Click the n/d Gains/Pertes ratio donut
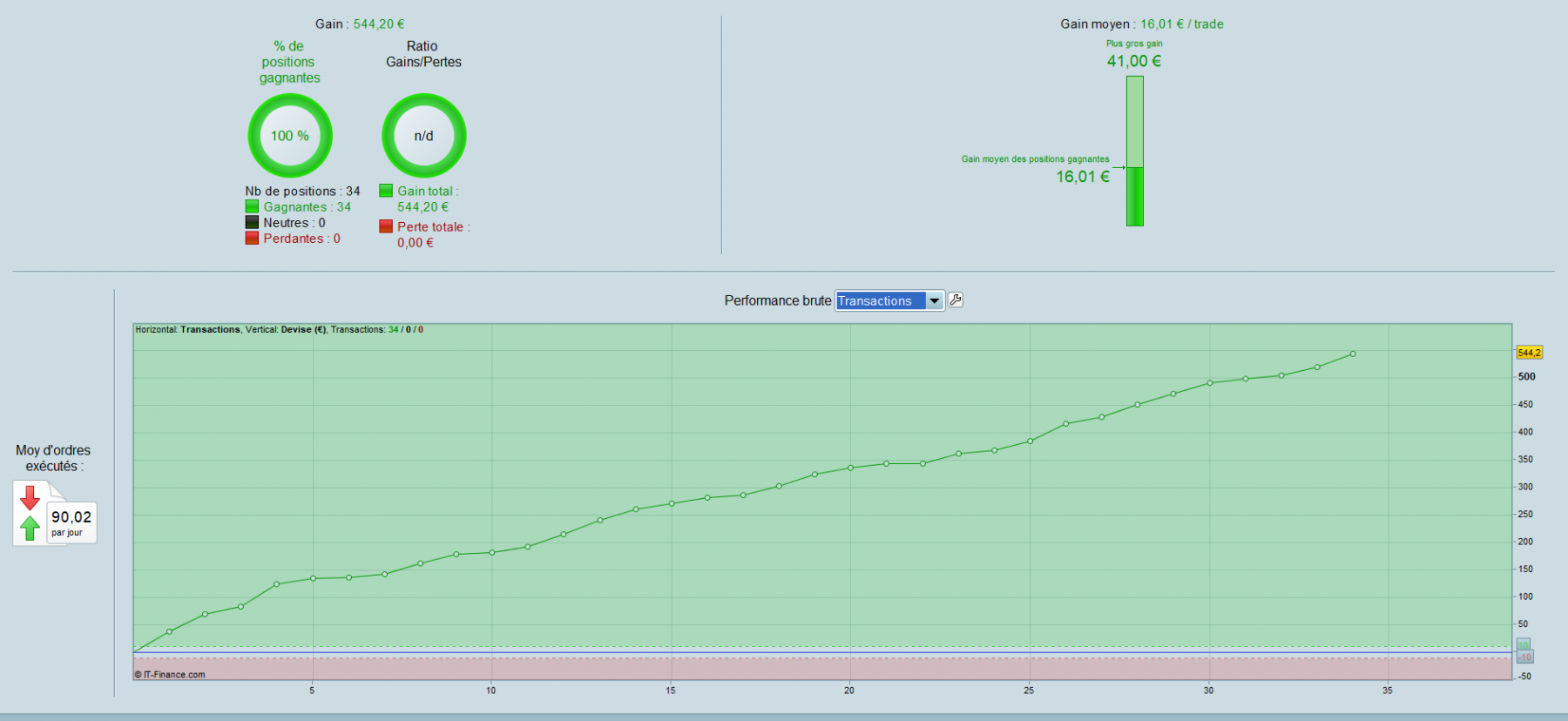 pos(424,136)
